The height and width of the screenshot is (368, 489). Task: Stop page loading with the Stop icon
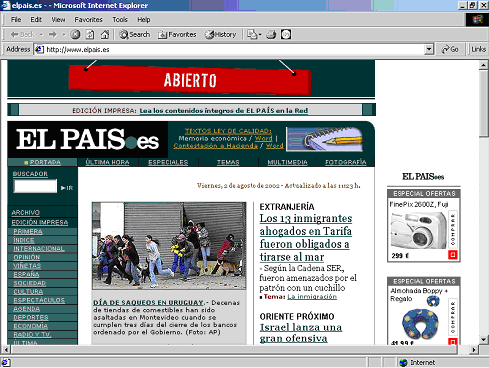click(75, 34)
